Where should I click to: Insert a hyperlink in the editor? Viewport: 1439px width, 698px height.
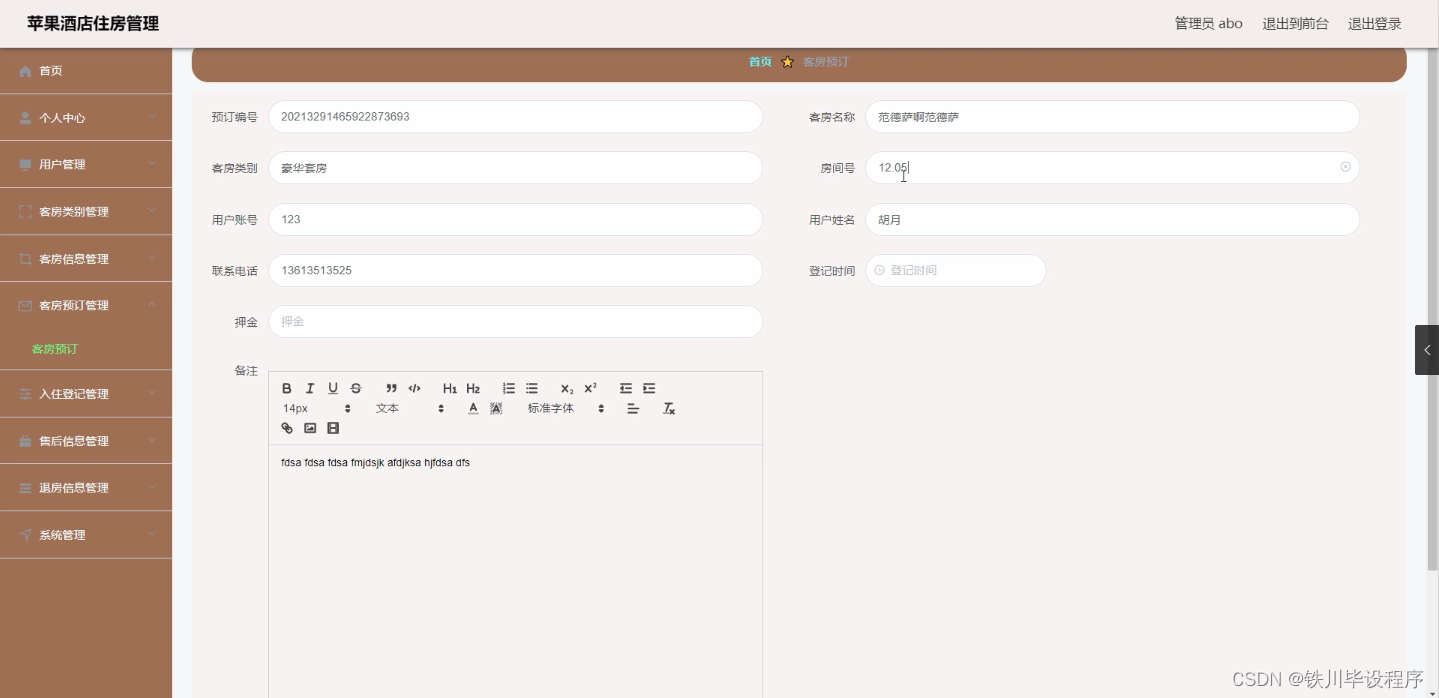[x=287, y=428]
